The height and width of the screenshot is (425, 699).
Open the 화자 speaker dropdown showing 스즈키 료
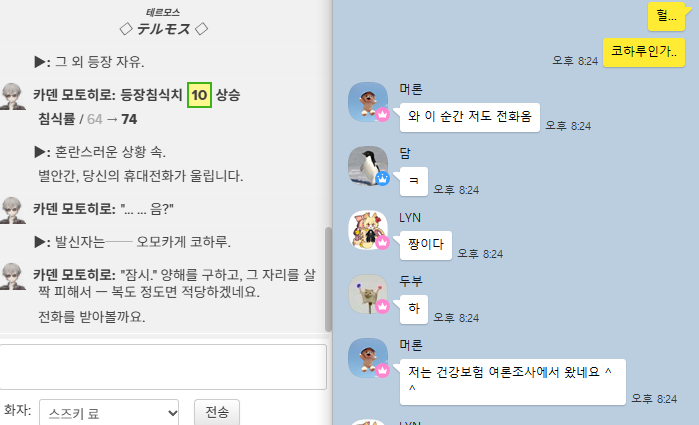[x=109, y=413]
